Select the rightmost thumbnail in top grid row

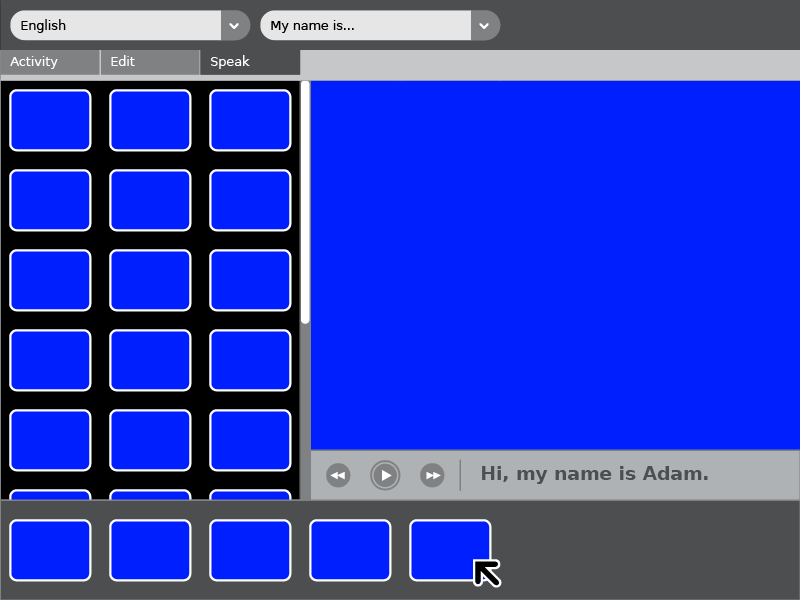[x=250, y=120]
